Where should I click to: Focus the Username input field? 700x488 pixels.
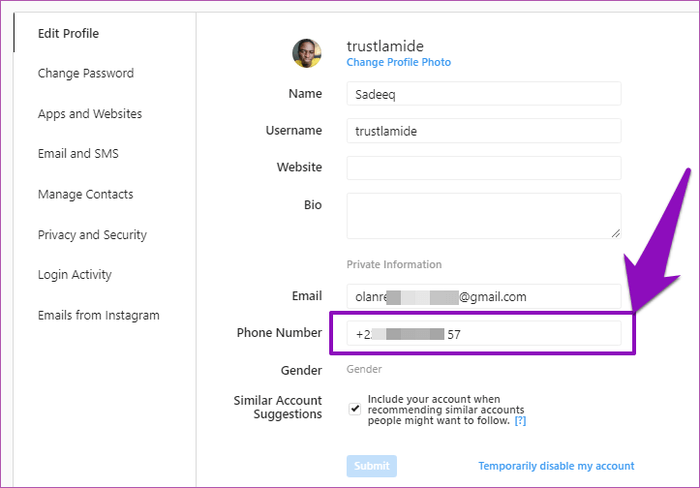point(483,131)
